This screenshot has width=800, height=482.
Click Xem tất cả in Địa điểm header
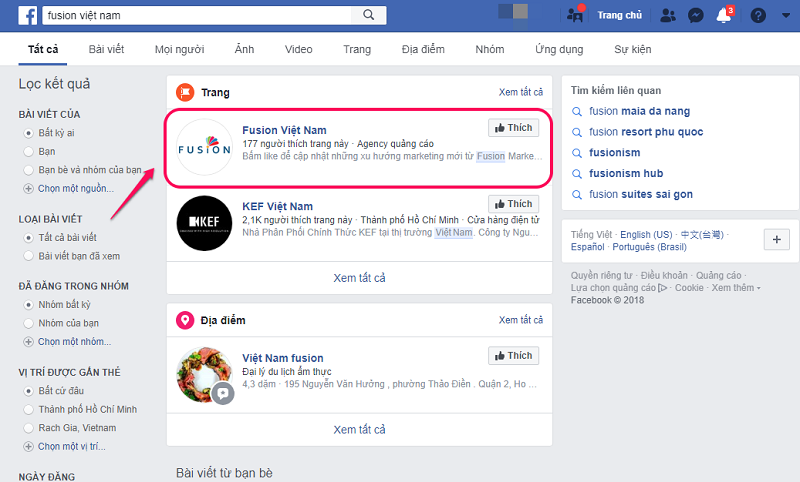[x=520, y=320]
